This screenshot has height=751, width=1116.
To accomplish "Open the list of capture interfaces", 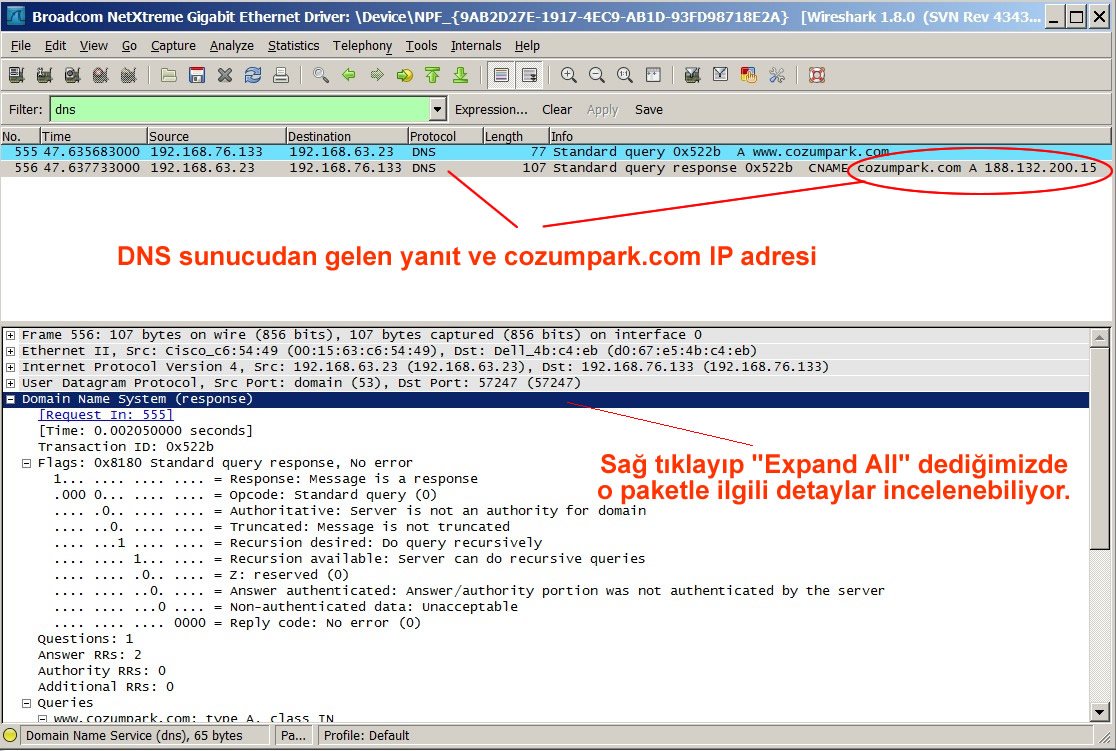I will coord(16,75).
